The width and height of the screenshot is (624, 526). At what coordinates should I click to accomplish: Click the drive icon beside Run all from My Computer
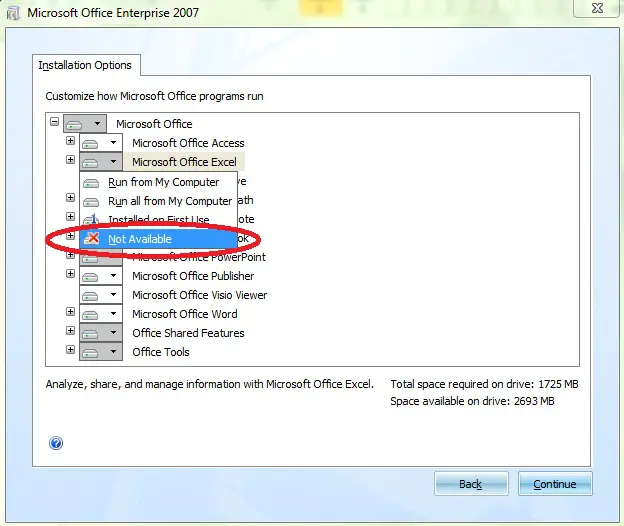pos(91,202)
